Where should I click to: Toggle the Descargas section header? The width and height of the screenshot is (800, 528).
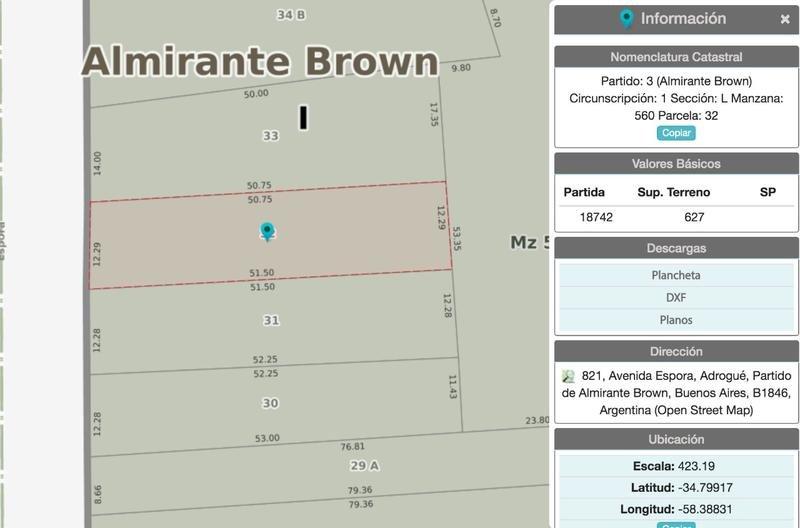676,248
